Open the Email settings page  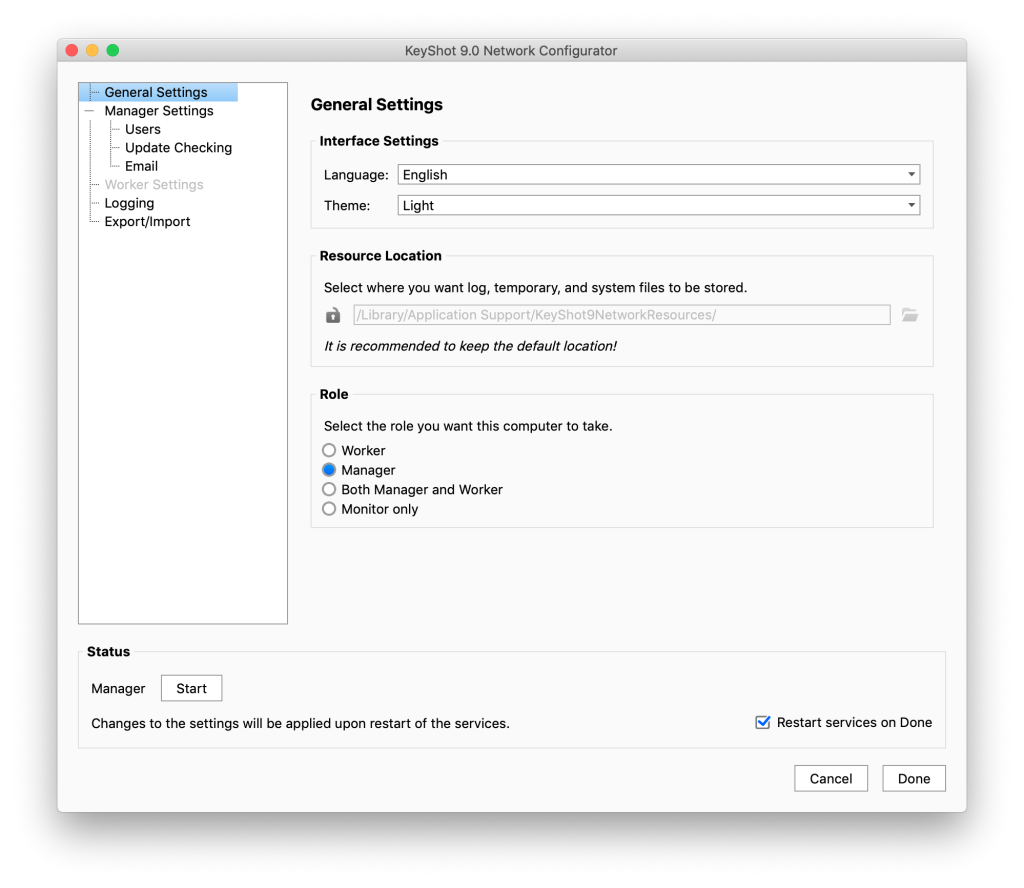[141, 166]
